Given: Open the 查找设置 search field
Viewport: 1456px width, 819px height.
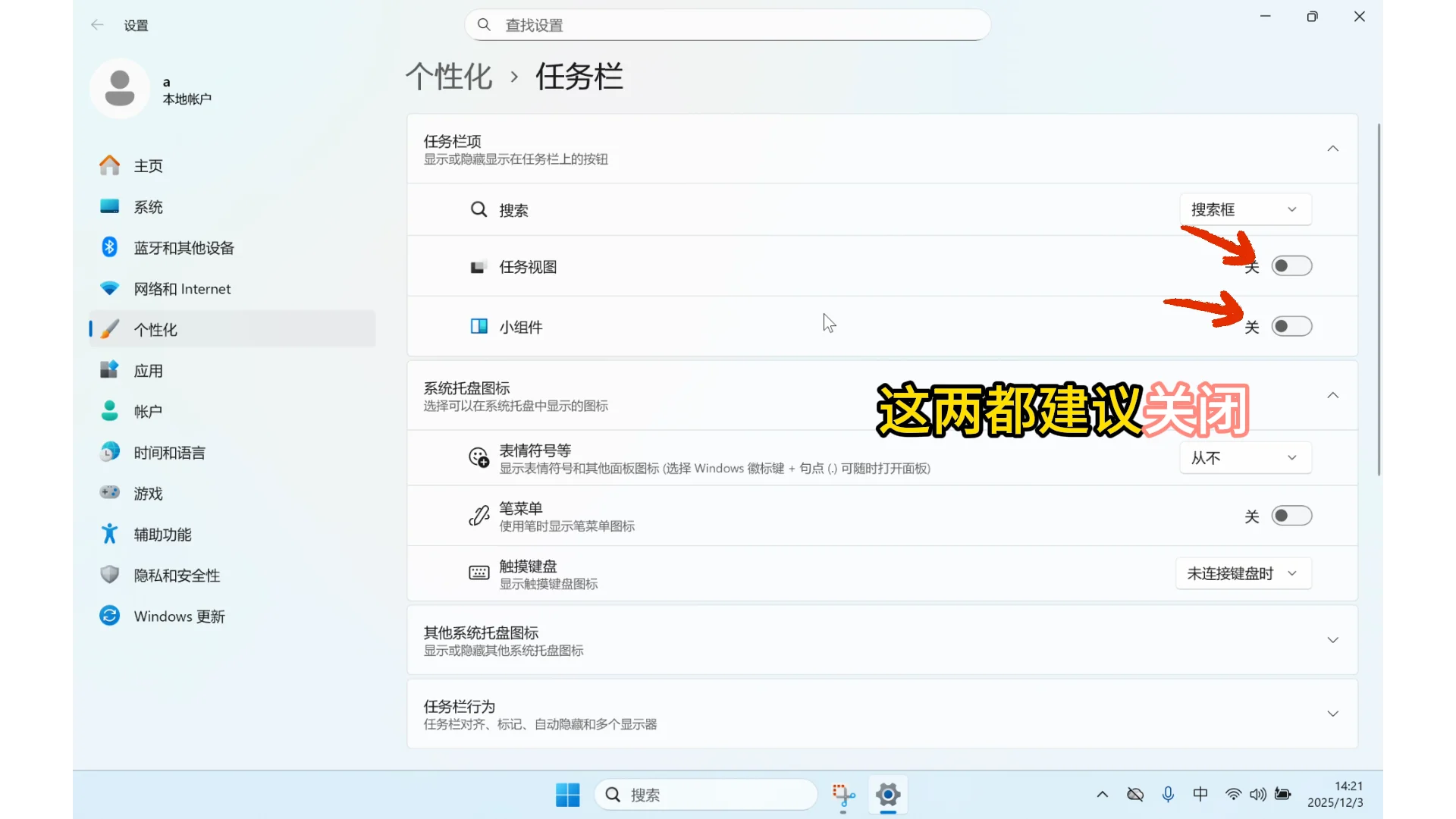Looking at the screenshot, I should click(x=726, y=24).
